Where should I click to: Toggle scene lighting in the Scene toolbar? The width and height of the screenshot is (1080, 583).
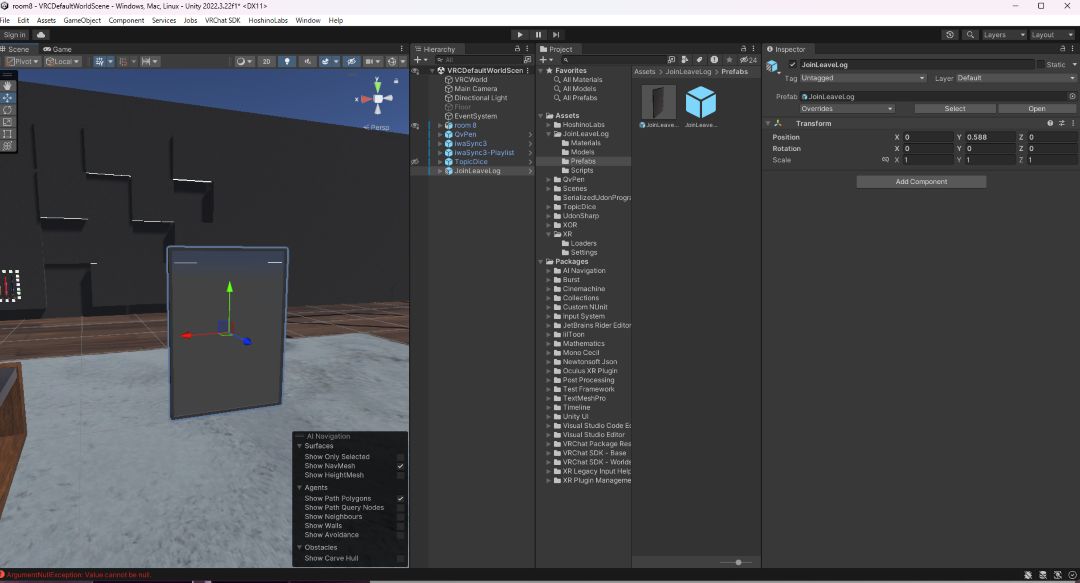(288, 62)
